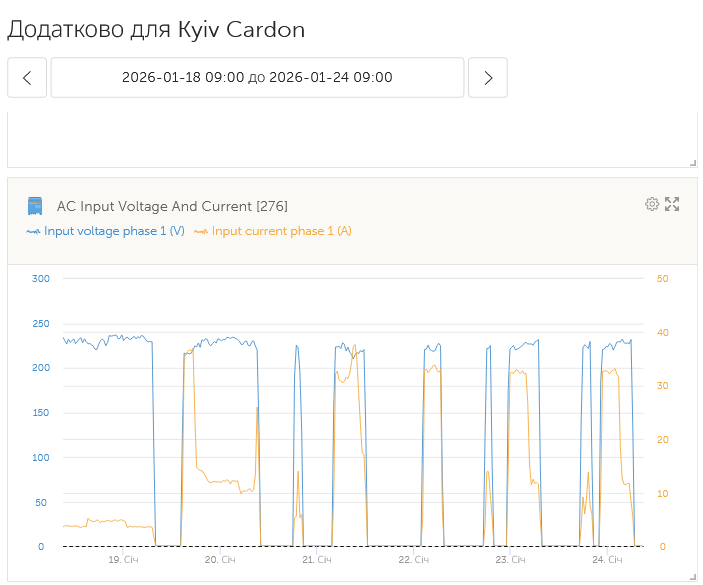Click the orange current legend line marker

[201, 231]
